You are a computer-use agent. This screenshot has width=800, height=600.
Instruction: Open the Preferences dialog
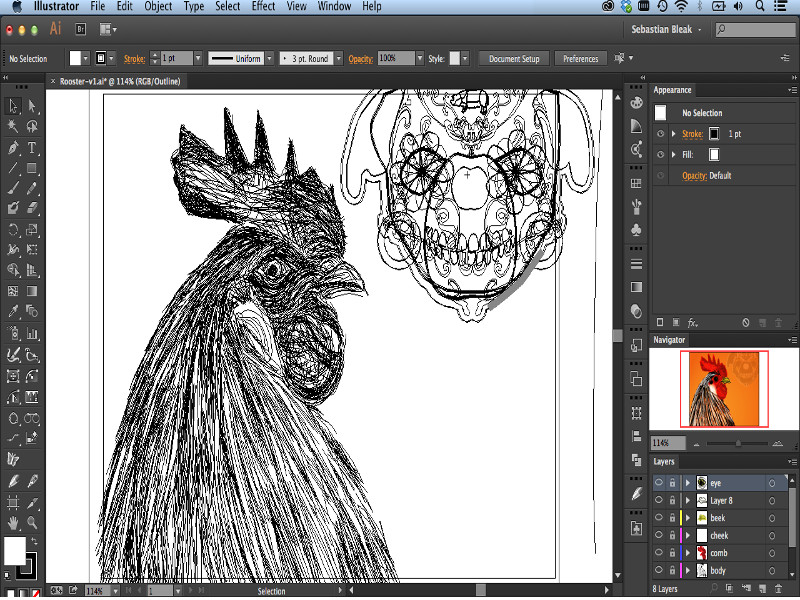(581, 58)
